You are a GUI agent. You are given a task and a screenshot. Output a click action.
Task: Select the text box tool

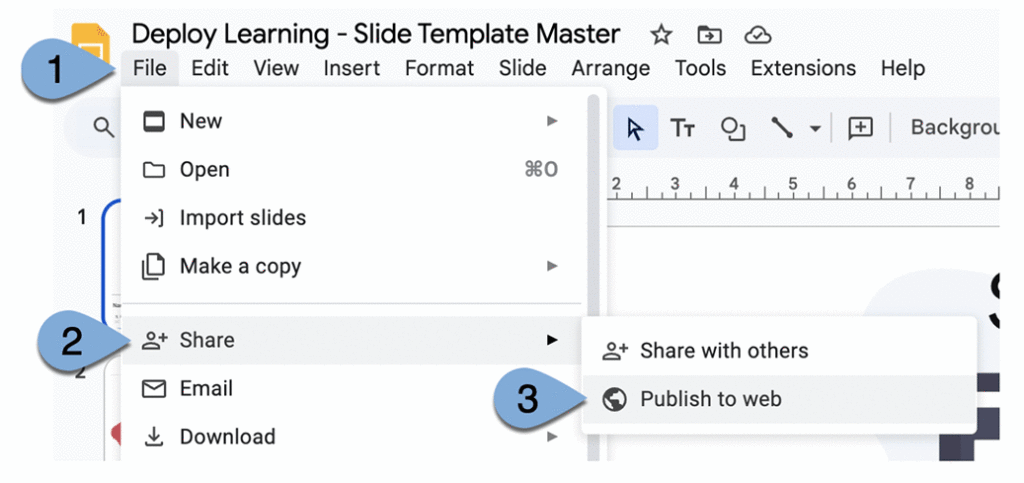[683, 128]
